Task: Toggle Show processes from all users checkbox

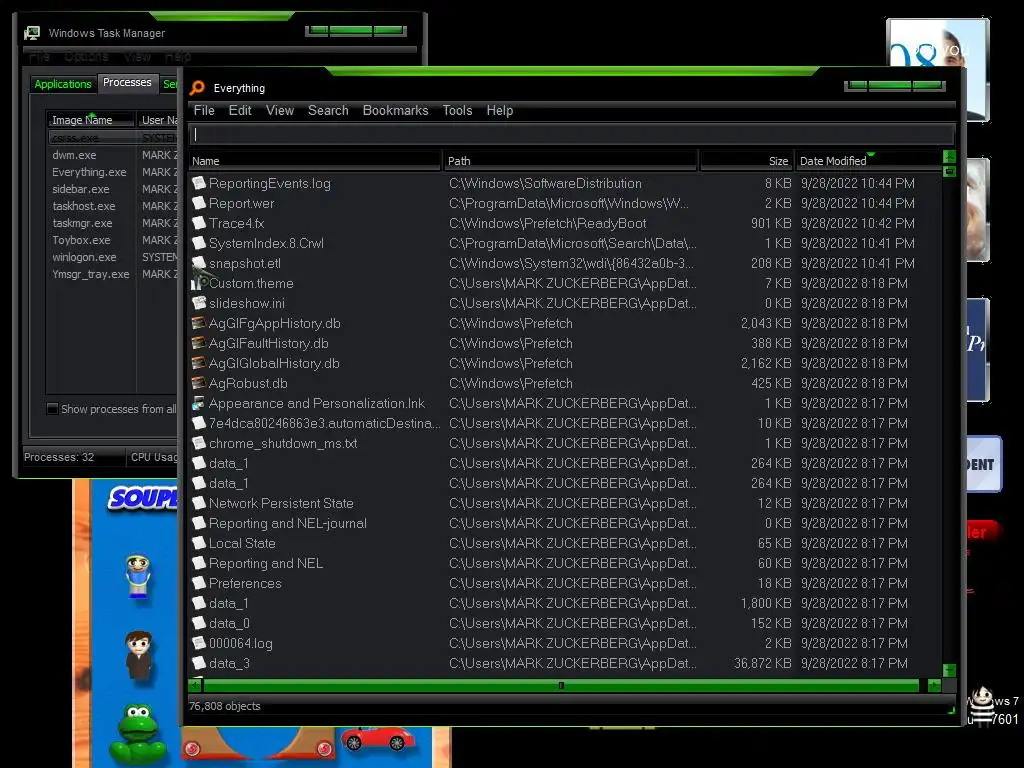Action: (x=53, y=409)
